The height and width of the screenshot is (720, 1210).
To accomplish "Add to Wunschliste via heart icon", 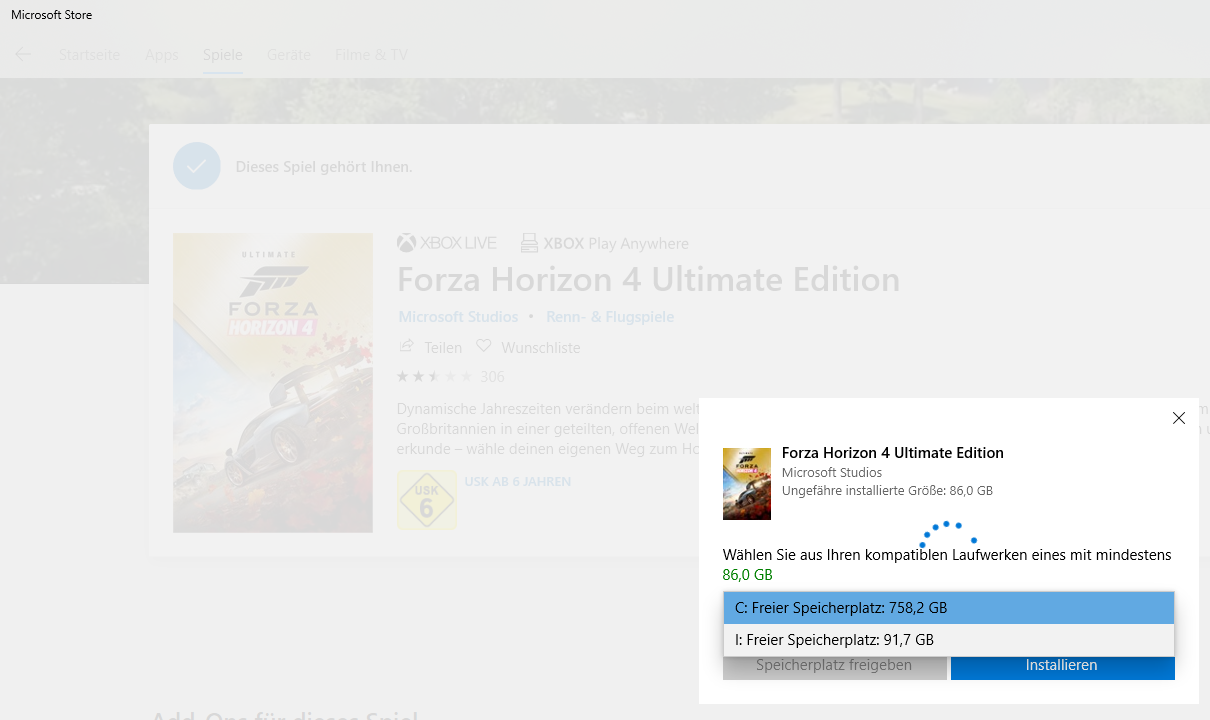I will click(484, 347).
